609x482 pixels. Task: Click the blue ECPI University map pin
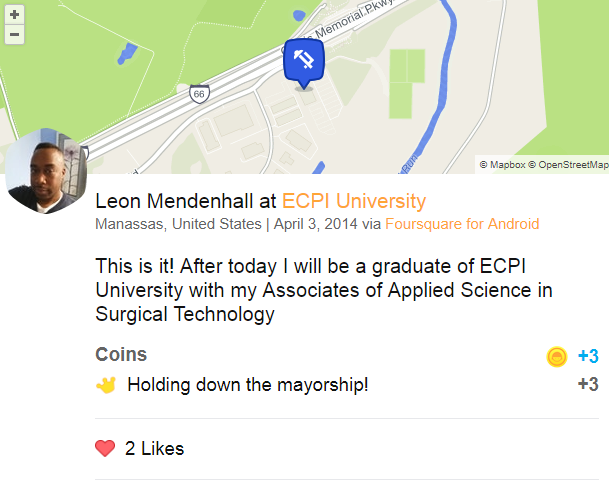pyautogui.click(x=304, y=64)
